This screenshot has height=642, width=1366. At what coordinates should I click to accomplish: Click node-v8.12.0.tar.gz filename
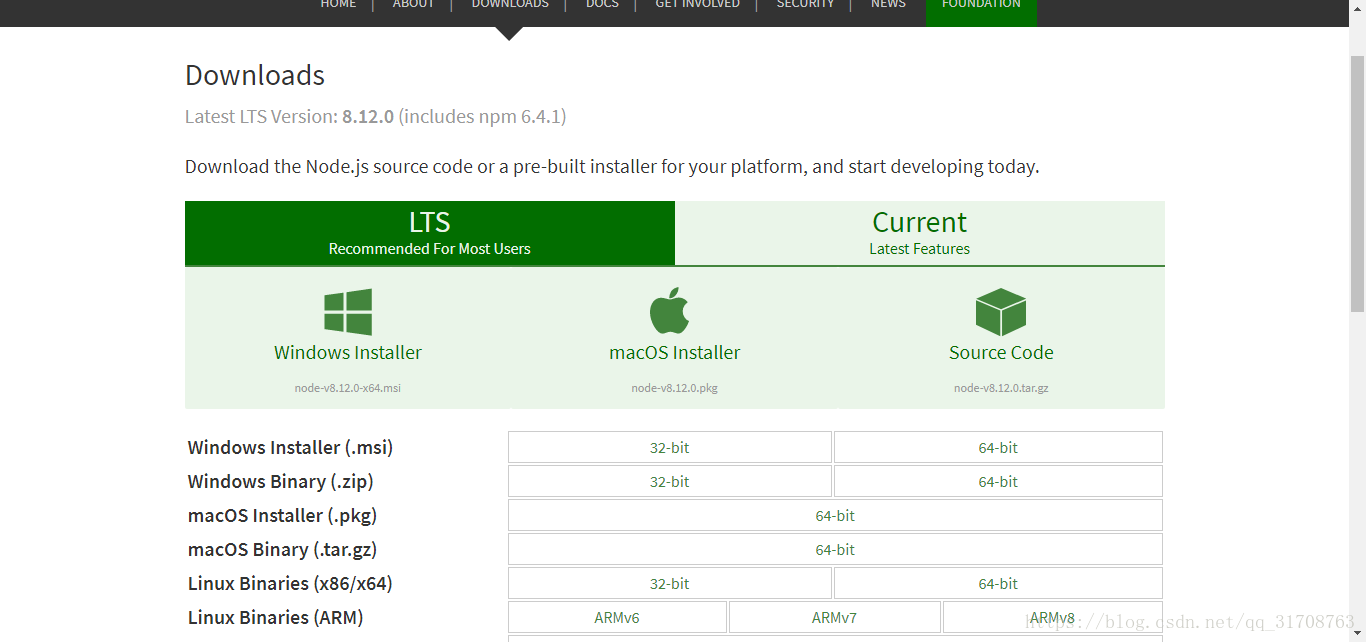pos(1001,388)
